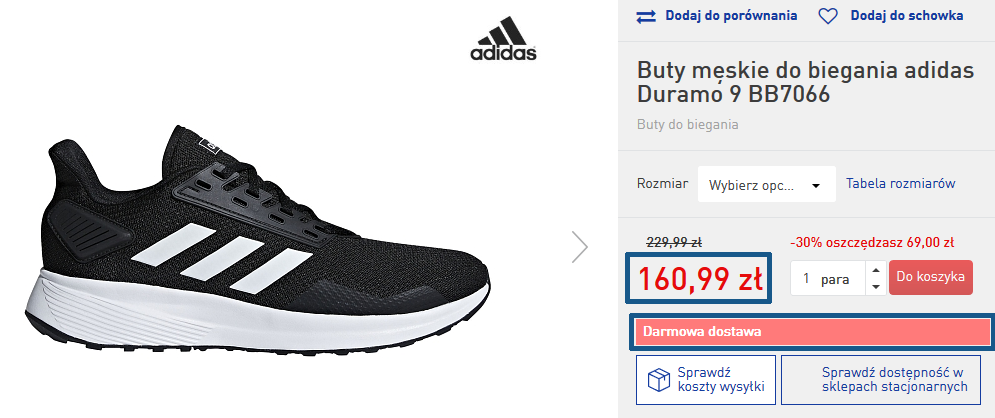The image size is (995, 418).
Task: Click Dodaj do porównania text link
Action: [x=731, y=16]
